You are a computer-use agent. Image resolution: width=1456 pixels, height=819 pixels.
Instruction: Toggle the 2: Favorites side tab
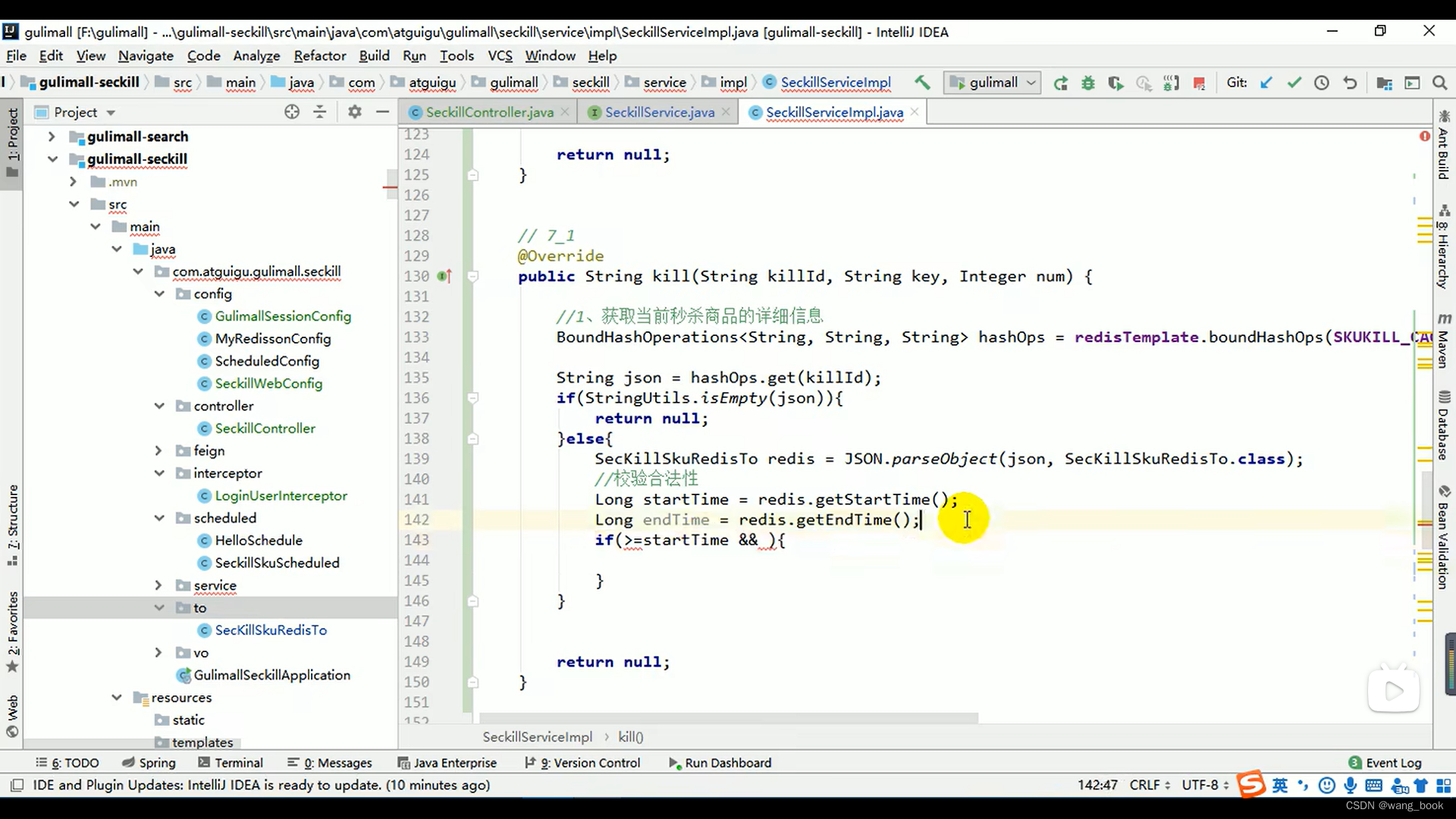click(12, 631)
